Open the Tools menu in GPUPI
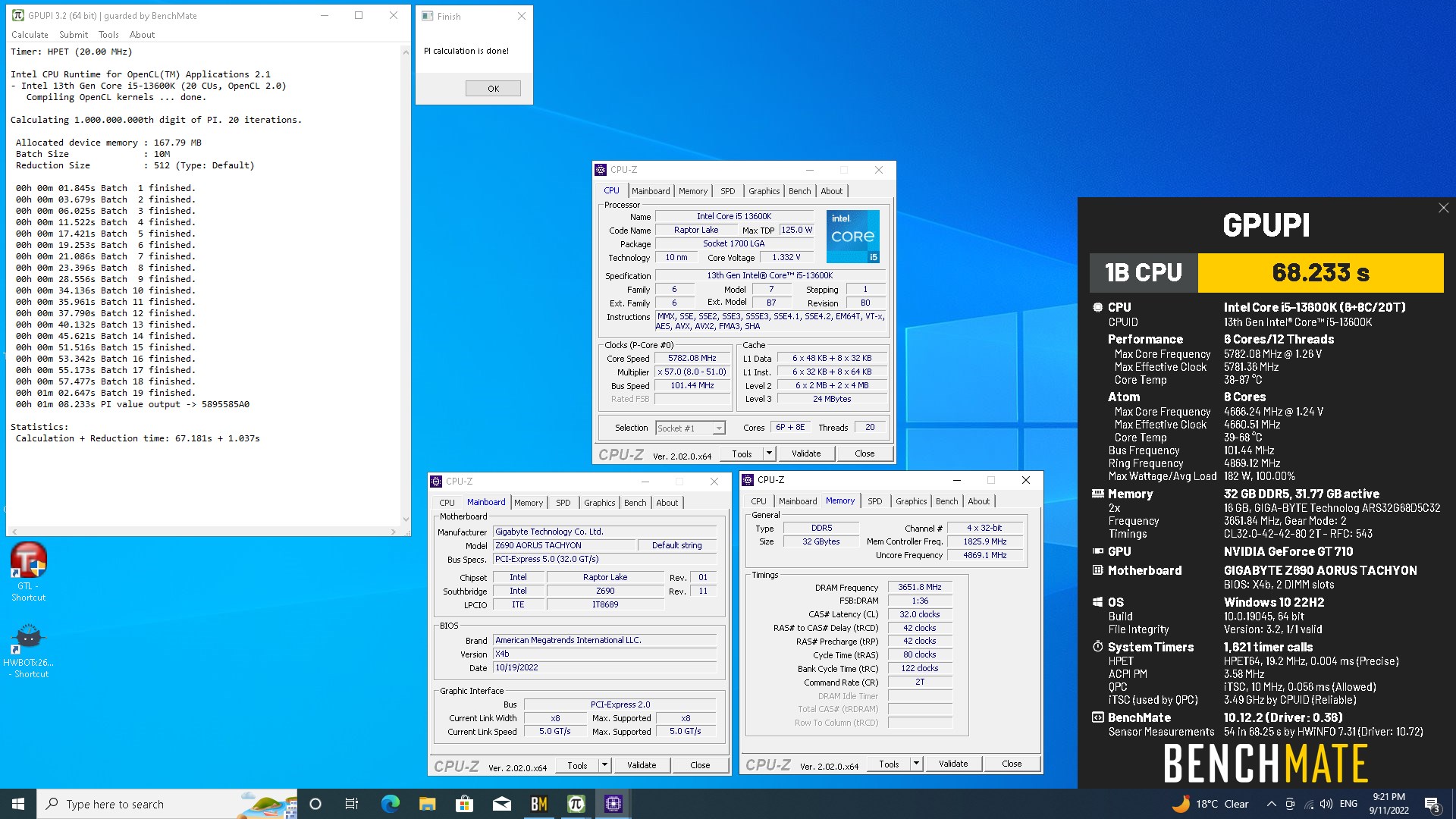This screenshot has width=1456, height=819. (108, 35)
